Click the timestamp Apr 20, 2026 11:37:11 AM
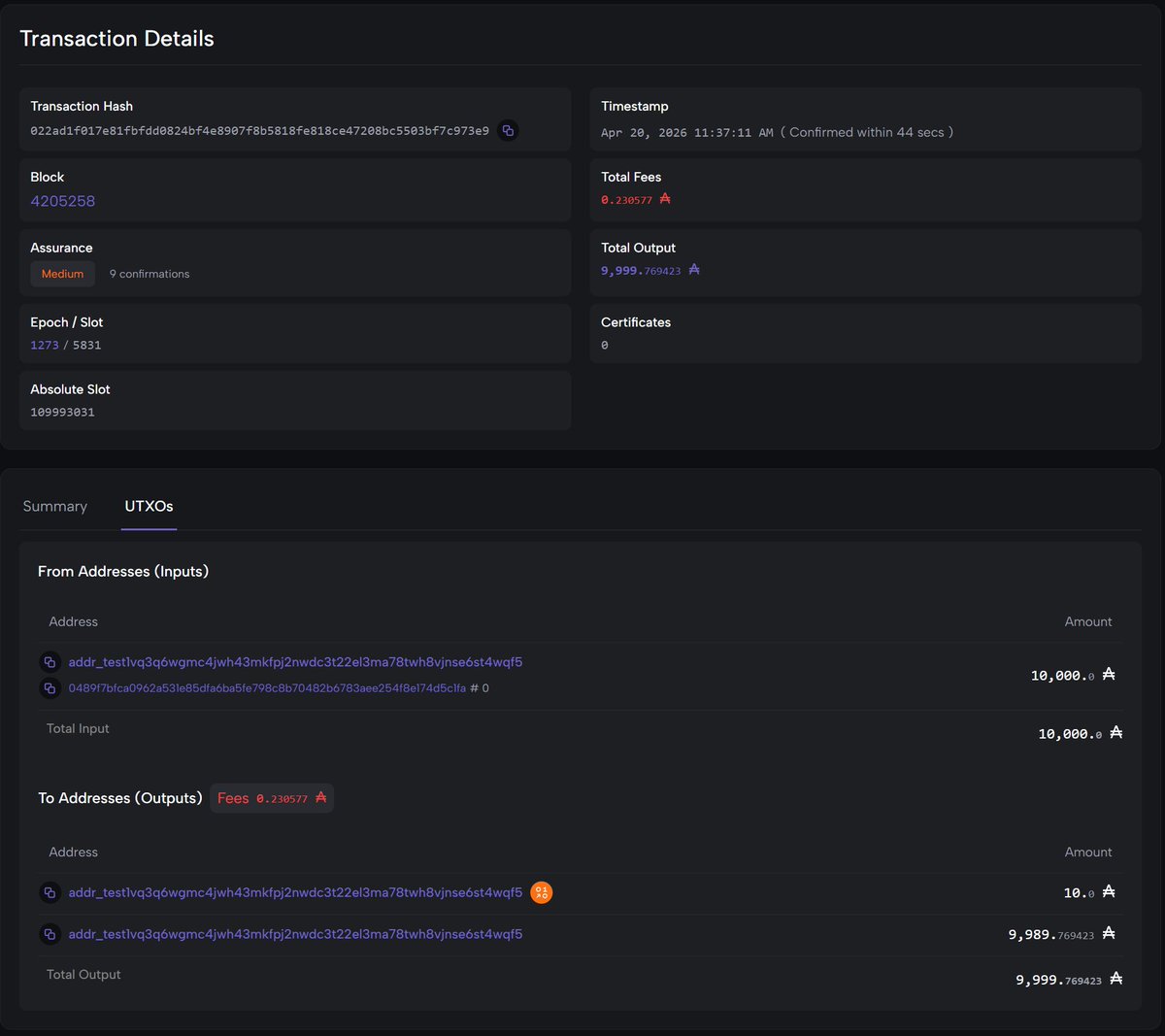The image size is (1165, 1036). (687, 132)
